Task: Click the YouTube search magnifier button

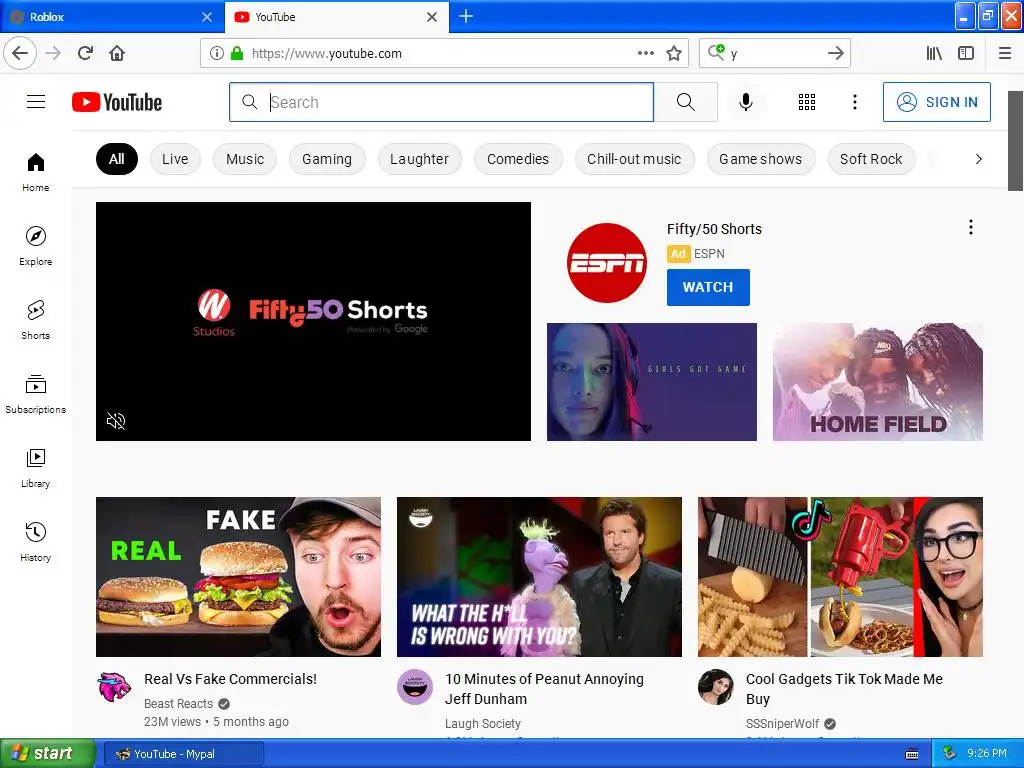Action: coord(686,102)
